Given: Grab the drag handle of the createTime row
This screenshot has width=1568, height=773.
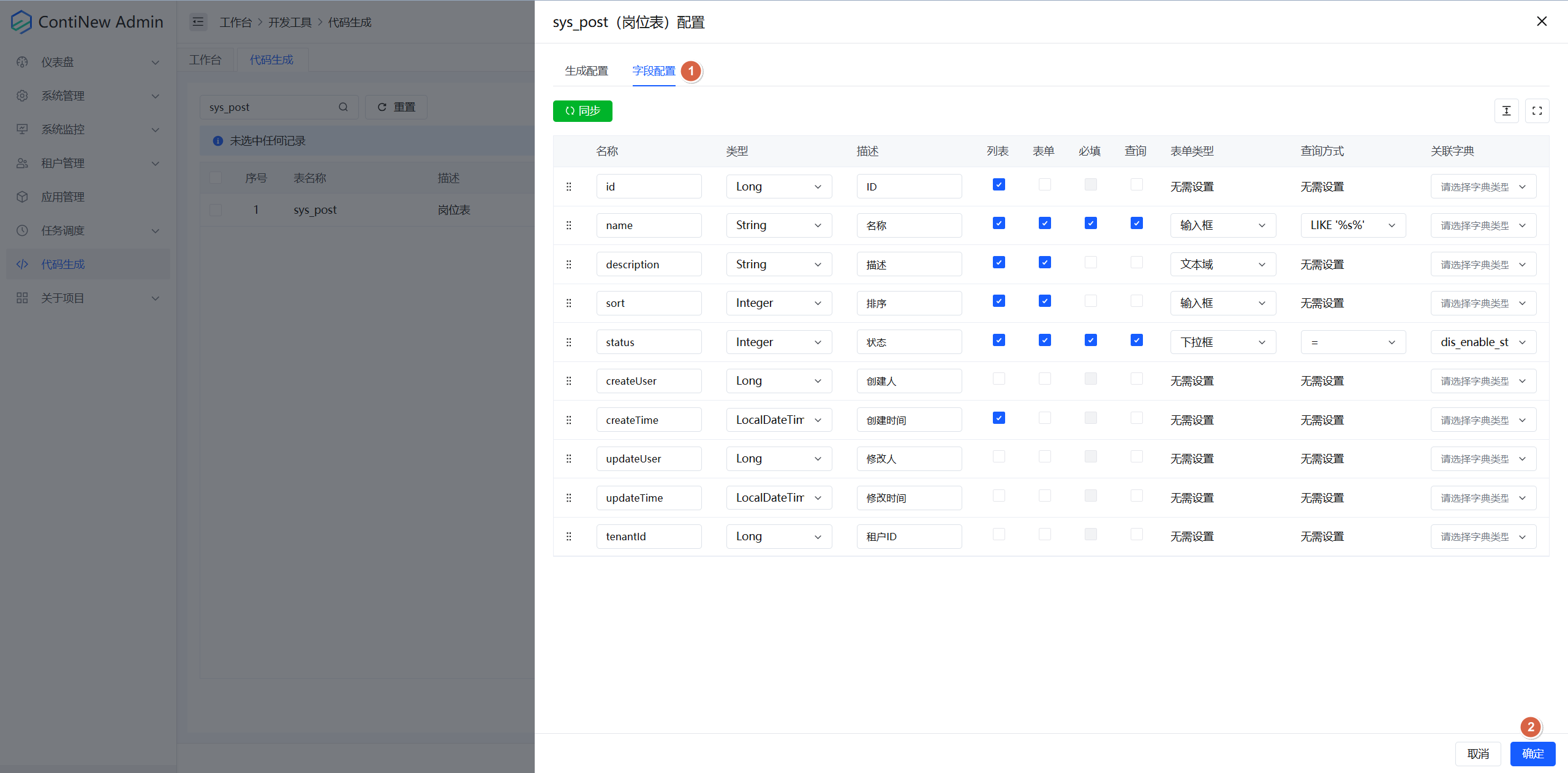Looking at the screenshot, I should pos(569,420).
